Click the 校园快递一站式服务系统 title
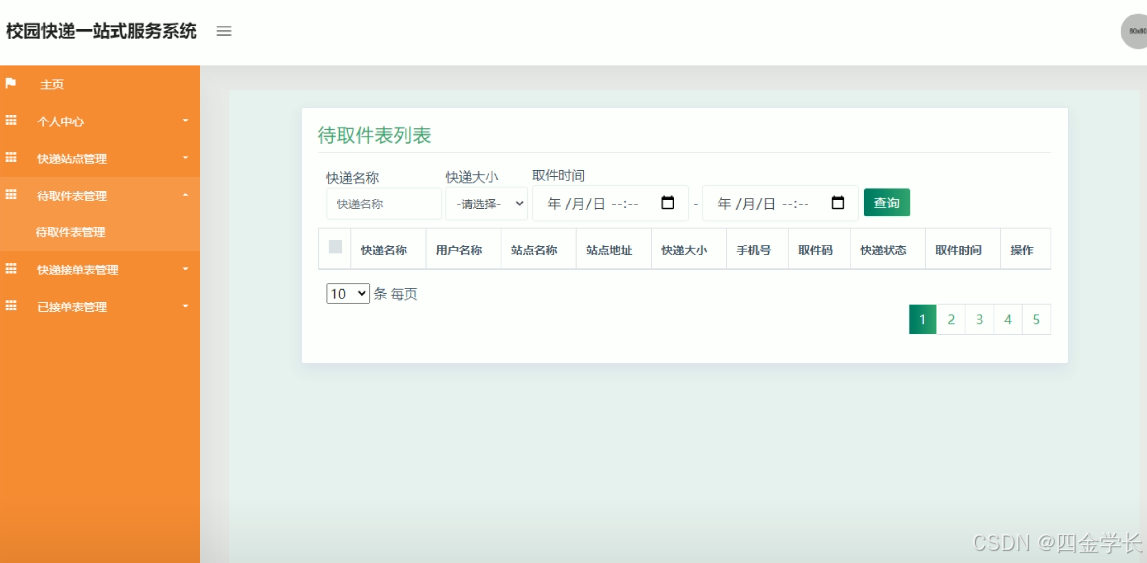The image size is (1147, 563). (x=101, y=31)
